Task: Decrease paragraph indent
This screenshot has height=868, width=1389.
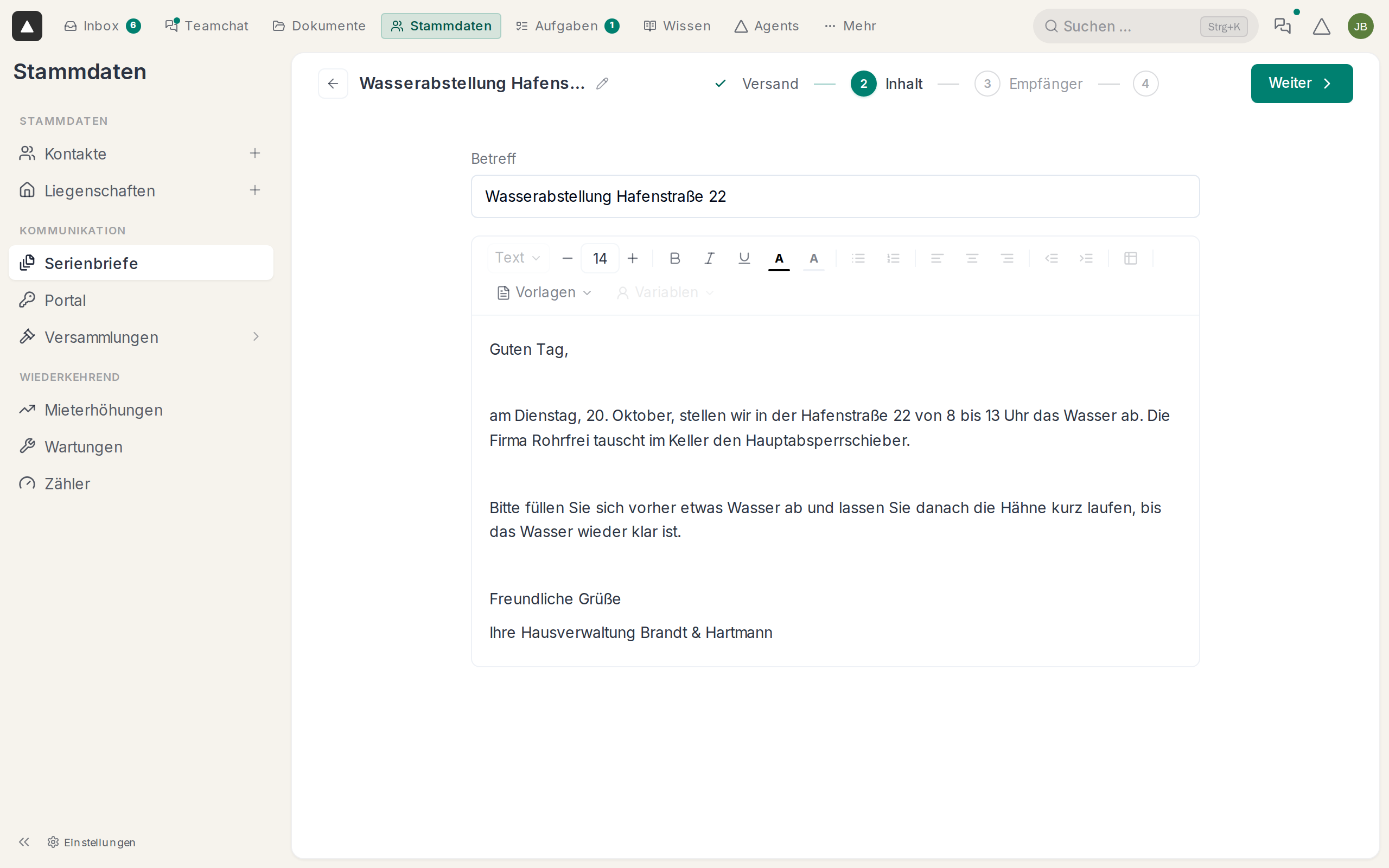Action: click(x=1051, y=258)
